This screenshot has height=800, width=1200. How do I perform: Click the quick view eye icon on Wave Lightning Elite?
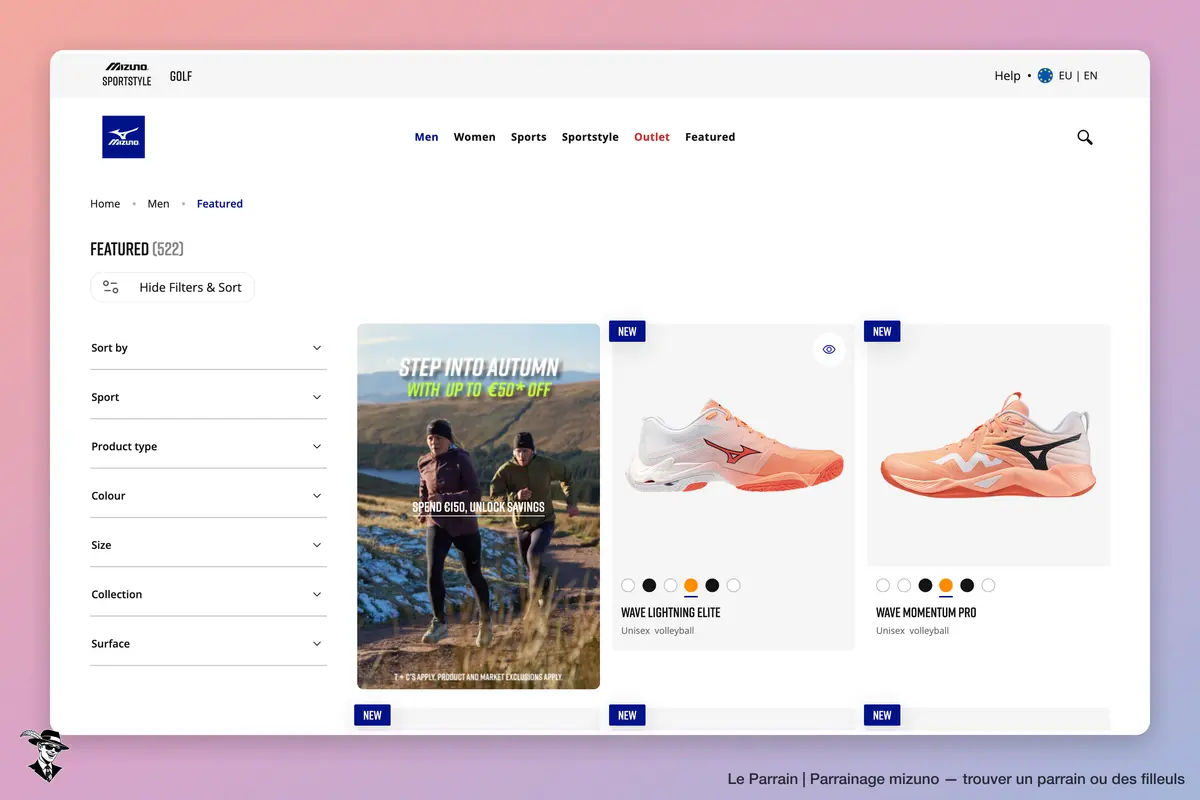pyautogui.click(x=829, y=350)
